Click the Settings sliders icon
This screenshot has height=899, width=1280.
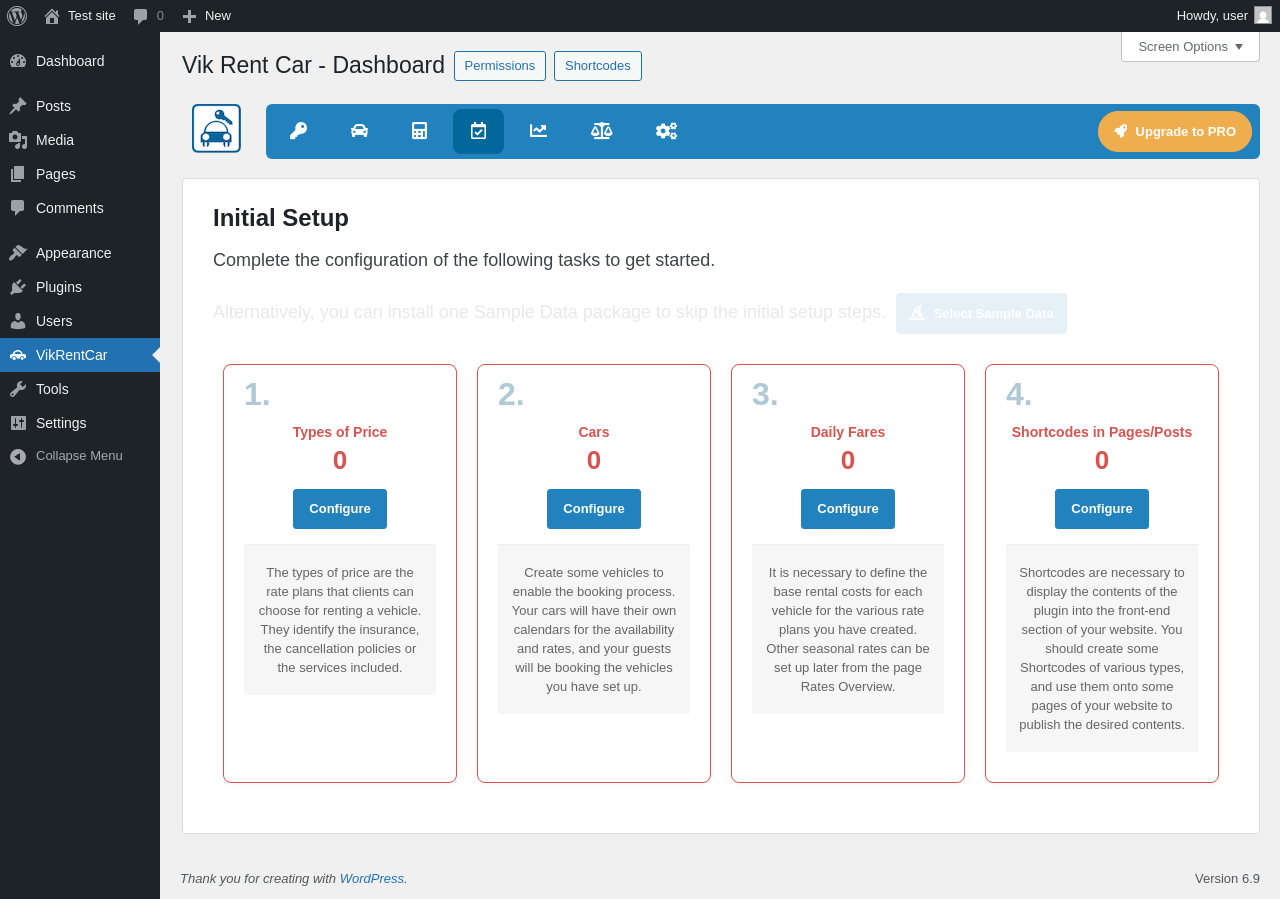click(x=18, y=423)
